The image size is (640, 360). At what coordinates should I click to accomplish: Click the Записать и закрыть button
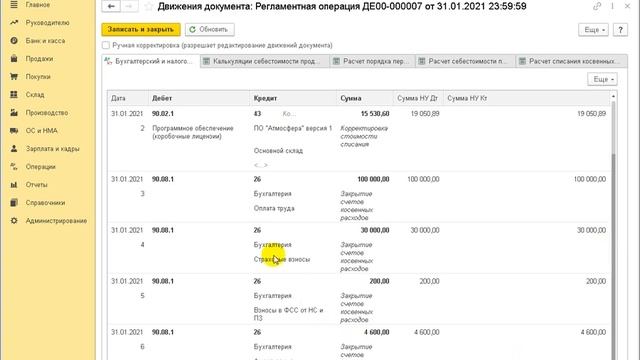141,29
